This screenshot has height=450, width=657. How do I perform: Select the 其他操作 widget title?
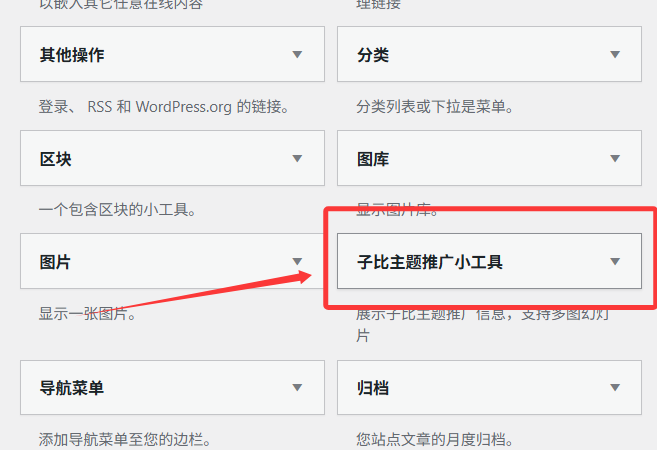point(72,55)
